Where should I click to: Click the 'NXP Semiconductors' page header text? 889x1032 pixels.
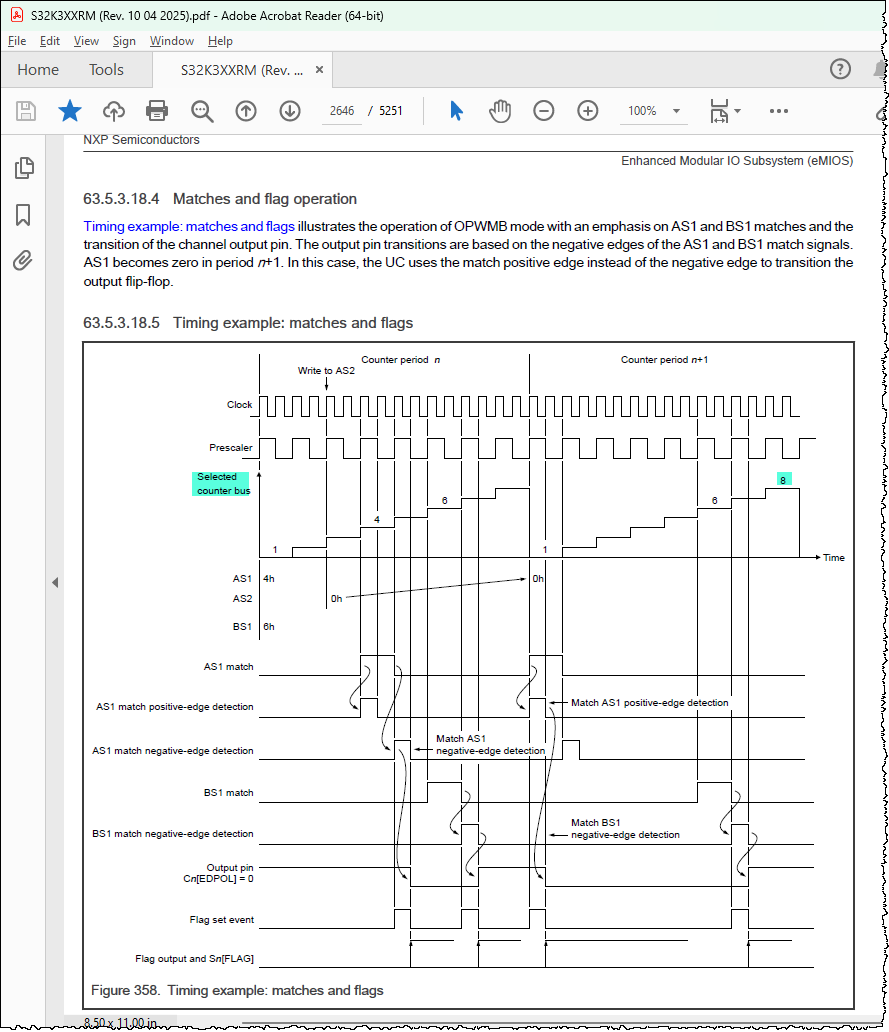pyautogui.click(x=141, y=140)
